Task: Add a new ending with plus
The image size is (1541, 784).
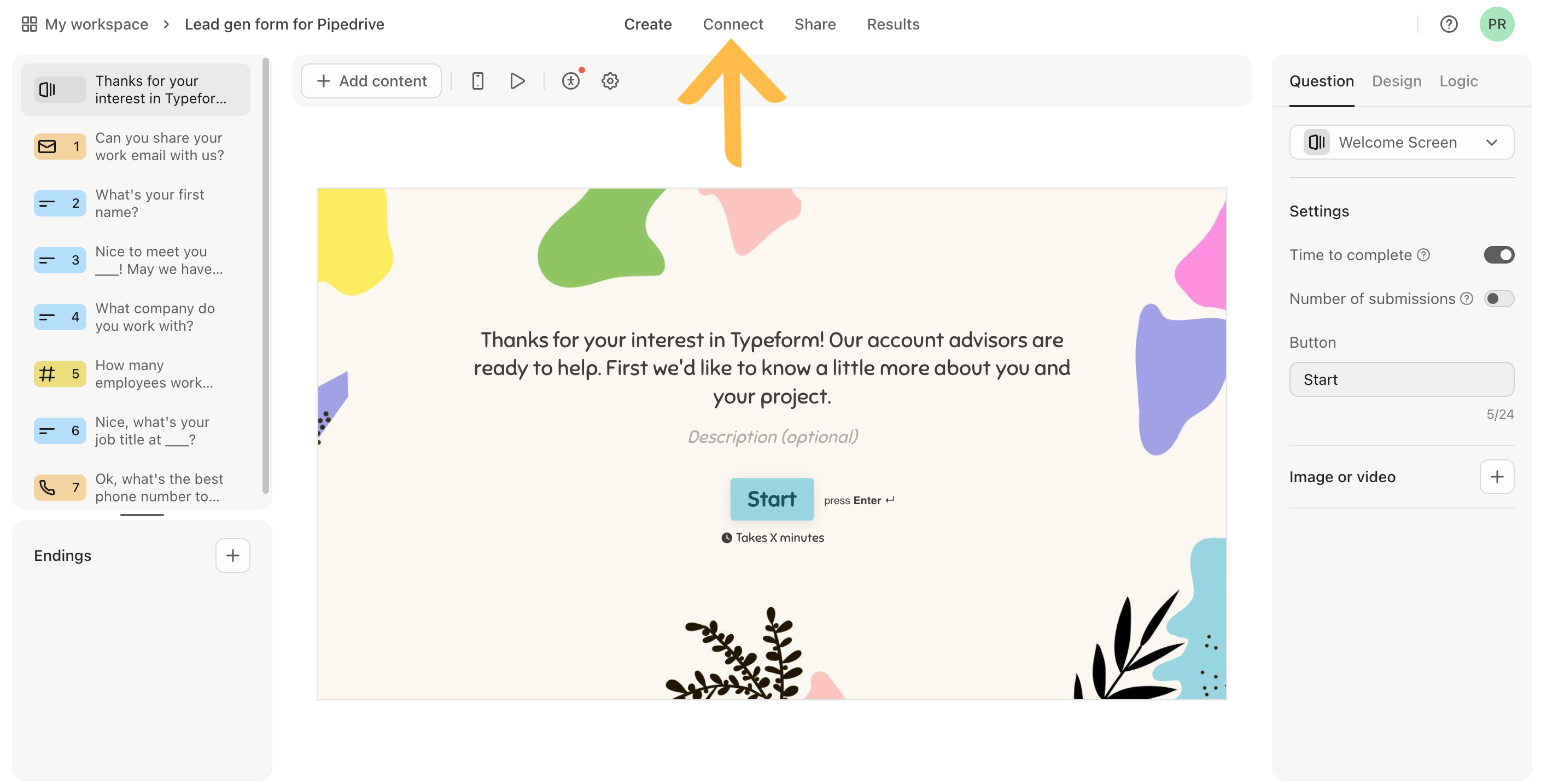Action: point(233,555)
